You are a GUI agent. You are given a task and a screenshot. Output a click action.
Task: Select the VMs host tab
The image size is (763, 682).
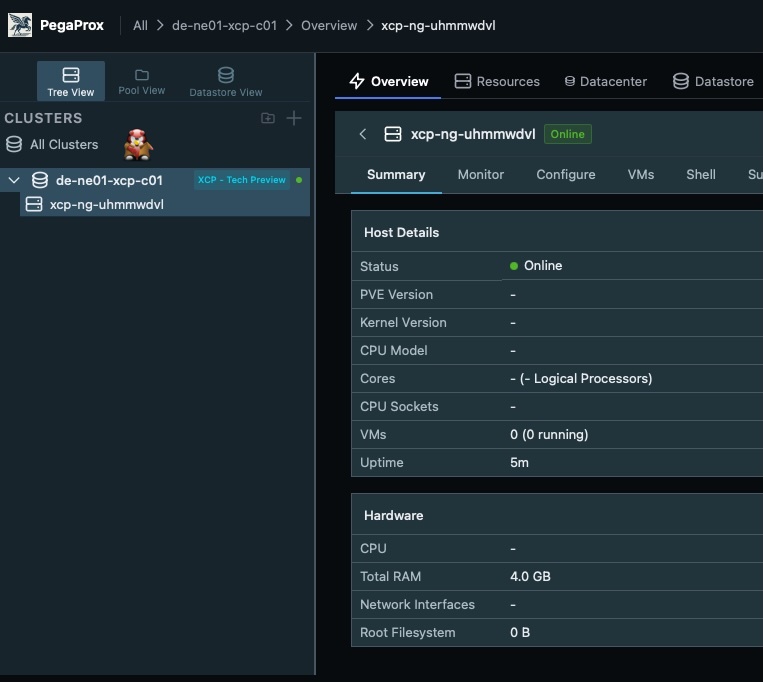pyautogui.click(x=640, y=175)
